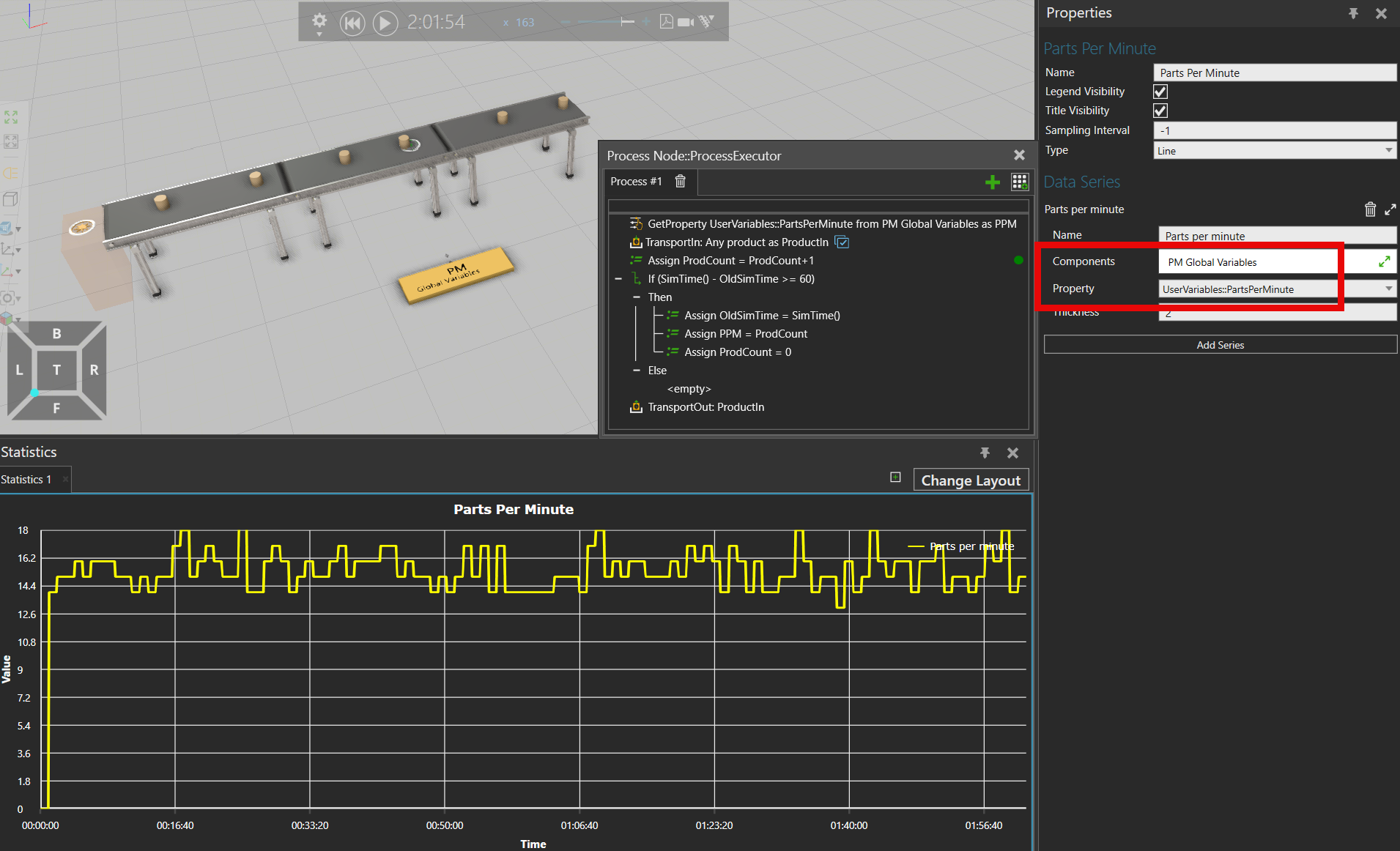This screenshot has height=851, width=1400.
Task: Click the Add Series button
Action: click(1220, 345)
